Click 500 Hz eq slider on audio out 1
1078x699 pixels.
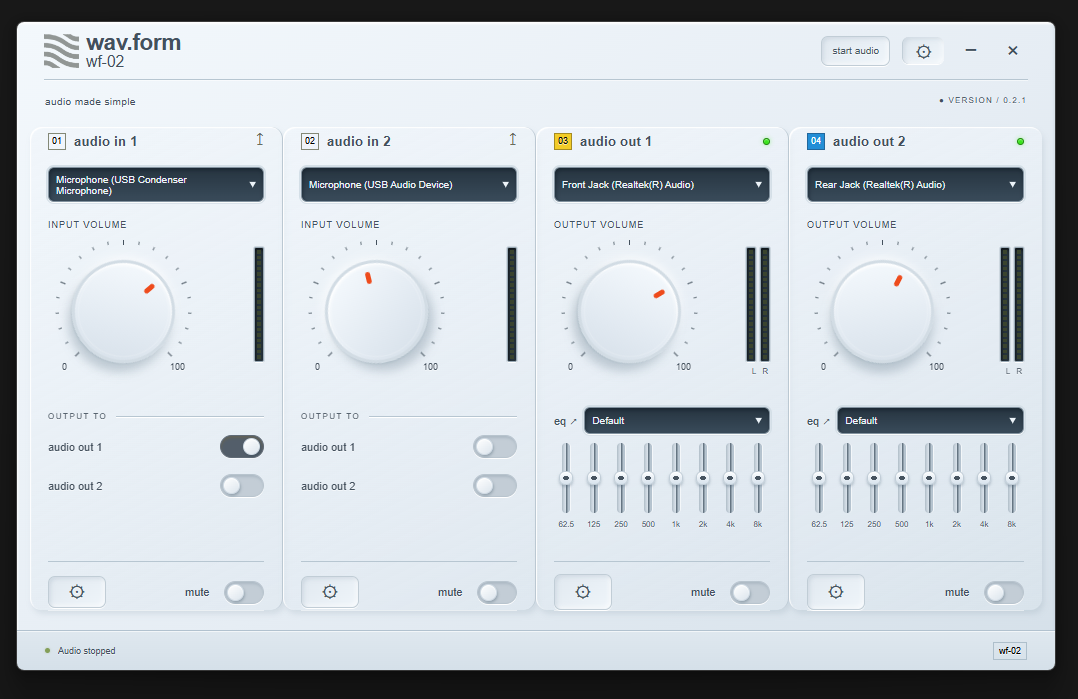click(648, 478)
